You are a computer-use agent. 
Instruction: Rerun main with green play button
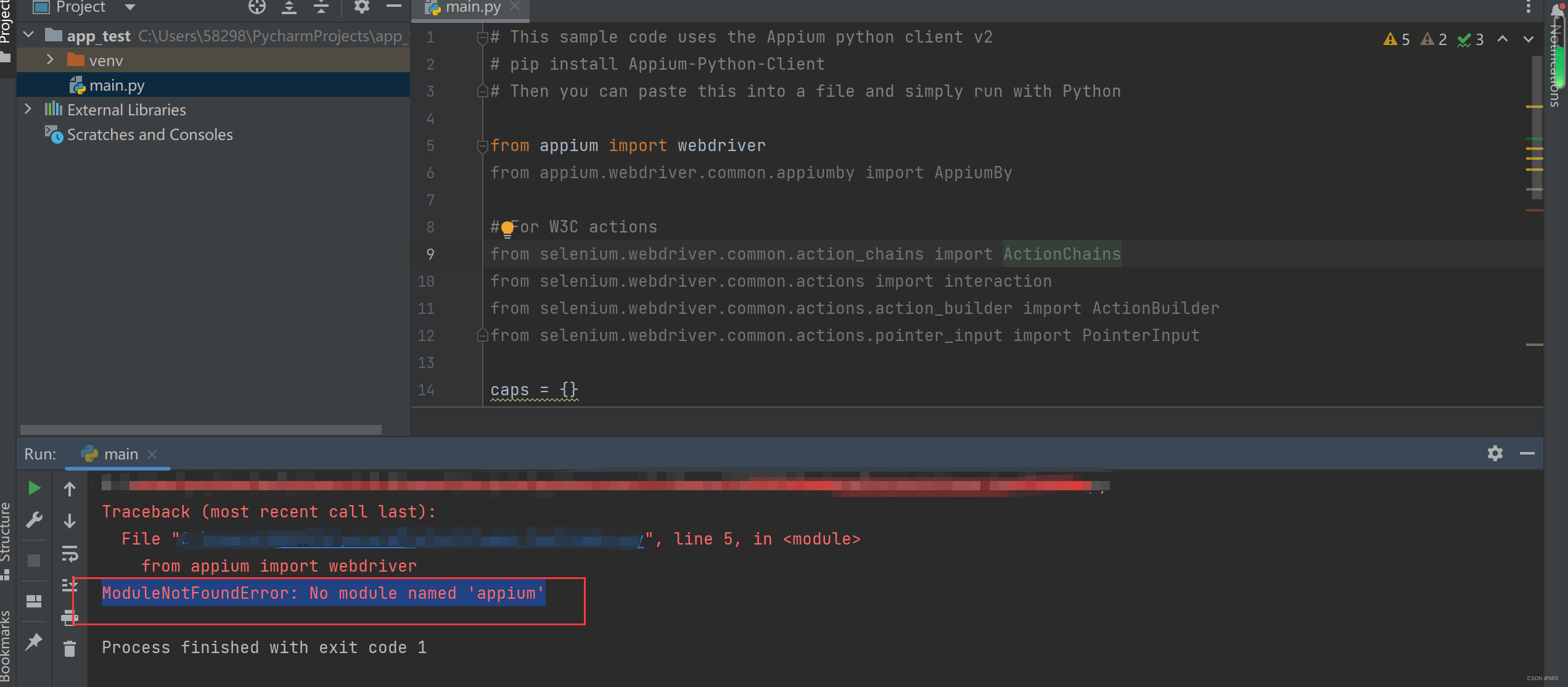(x=35, y=488)
